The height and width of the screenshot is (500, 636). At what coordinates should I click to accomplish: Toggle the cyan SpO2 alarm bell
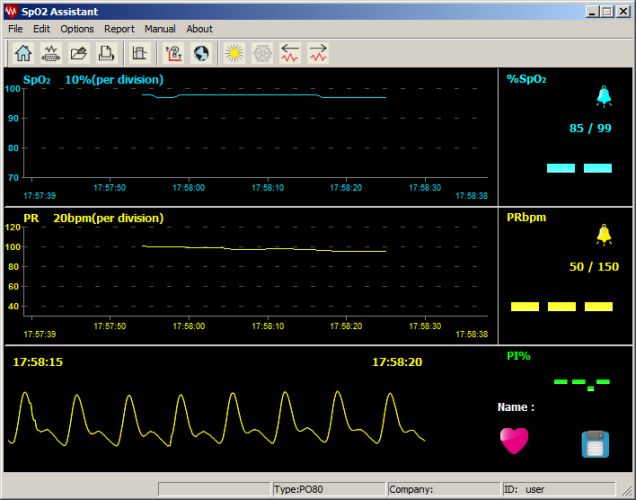pos(604,97)
